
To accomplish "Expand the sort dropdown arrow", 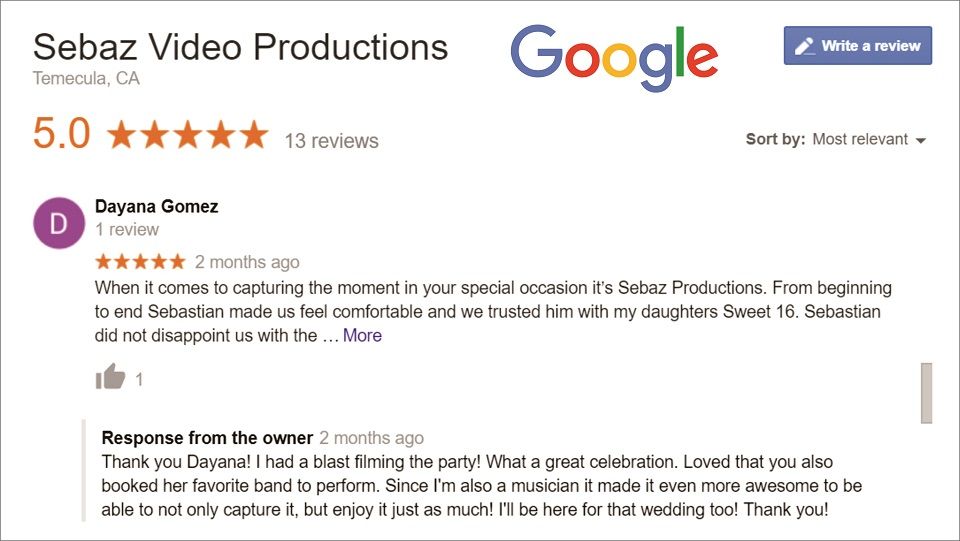I will click(x=921, y=140).
